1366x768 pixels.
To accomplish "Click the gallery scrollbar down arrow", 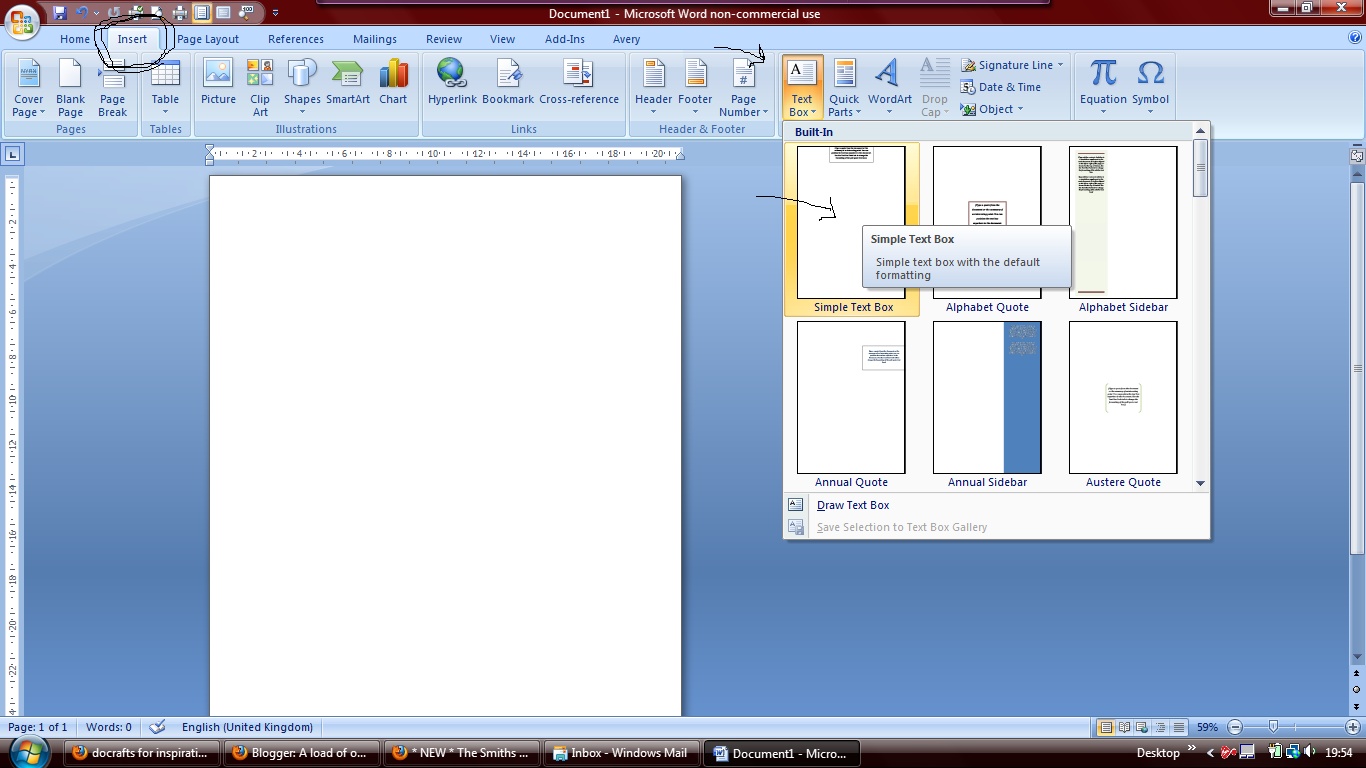I will pyautogui.click(x=1201, y=483).
